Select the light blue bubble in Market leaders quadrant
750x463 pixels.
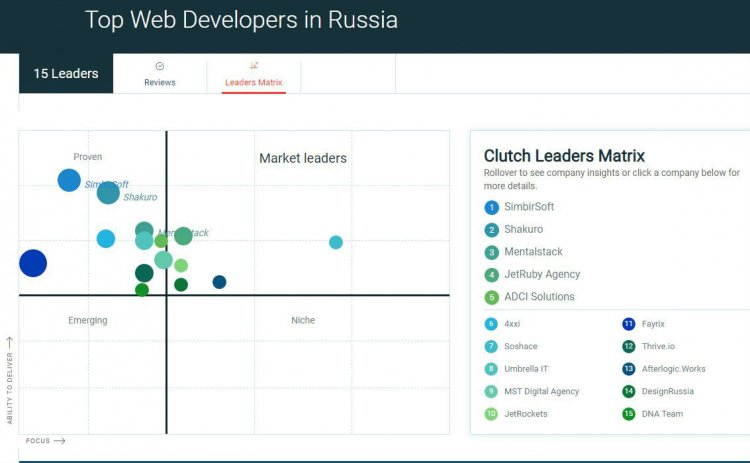click(336, 242)
